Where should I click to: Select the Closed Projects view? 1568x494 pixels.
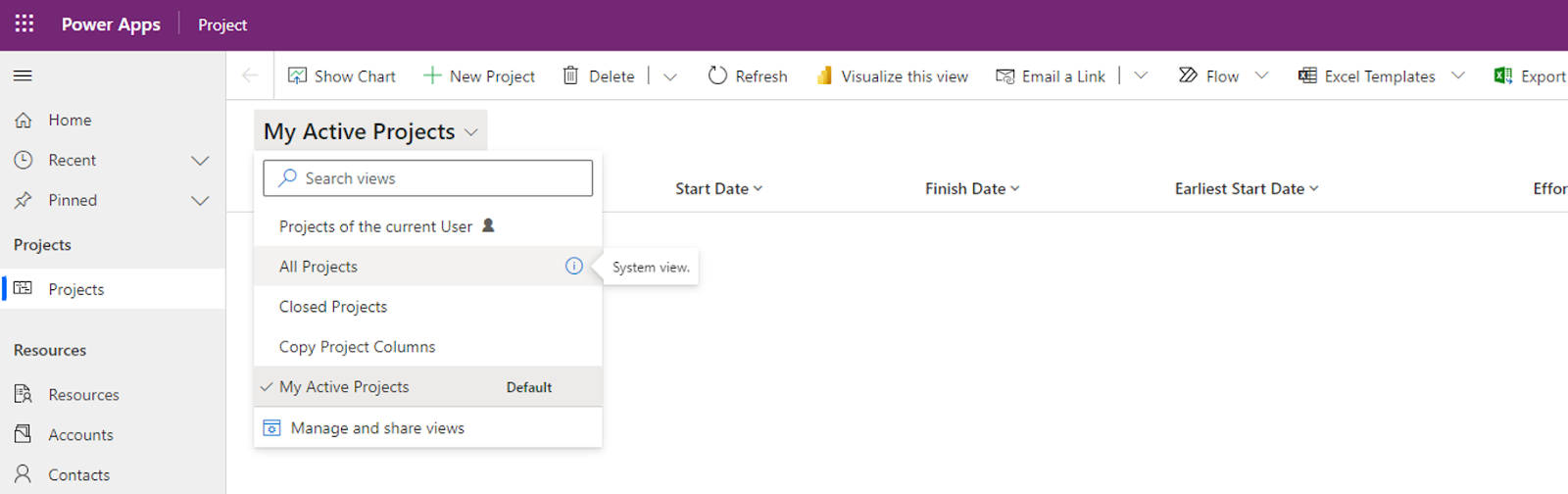[x=427, y=306]
